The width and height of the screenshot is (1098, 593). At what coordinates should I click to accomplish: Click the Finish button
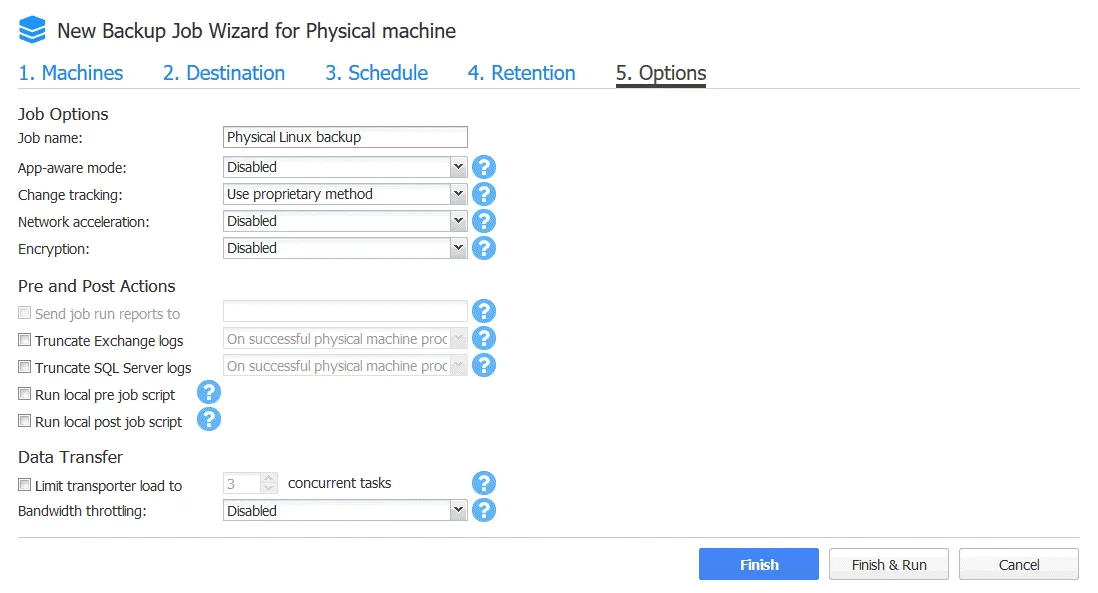758,564
